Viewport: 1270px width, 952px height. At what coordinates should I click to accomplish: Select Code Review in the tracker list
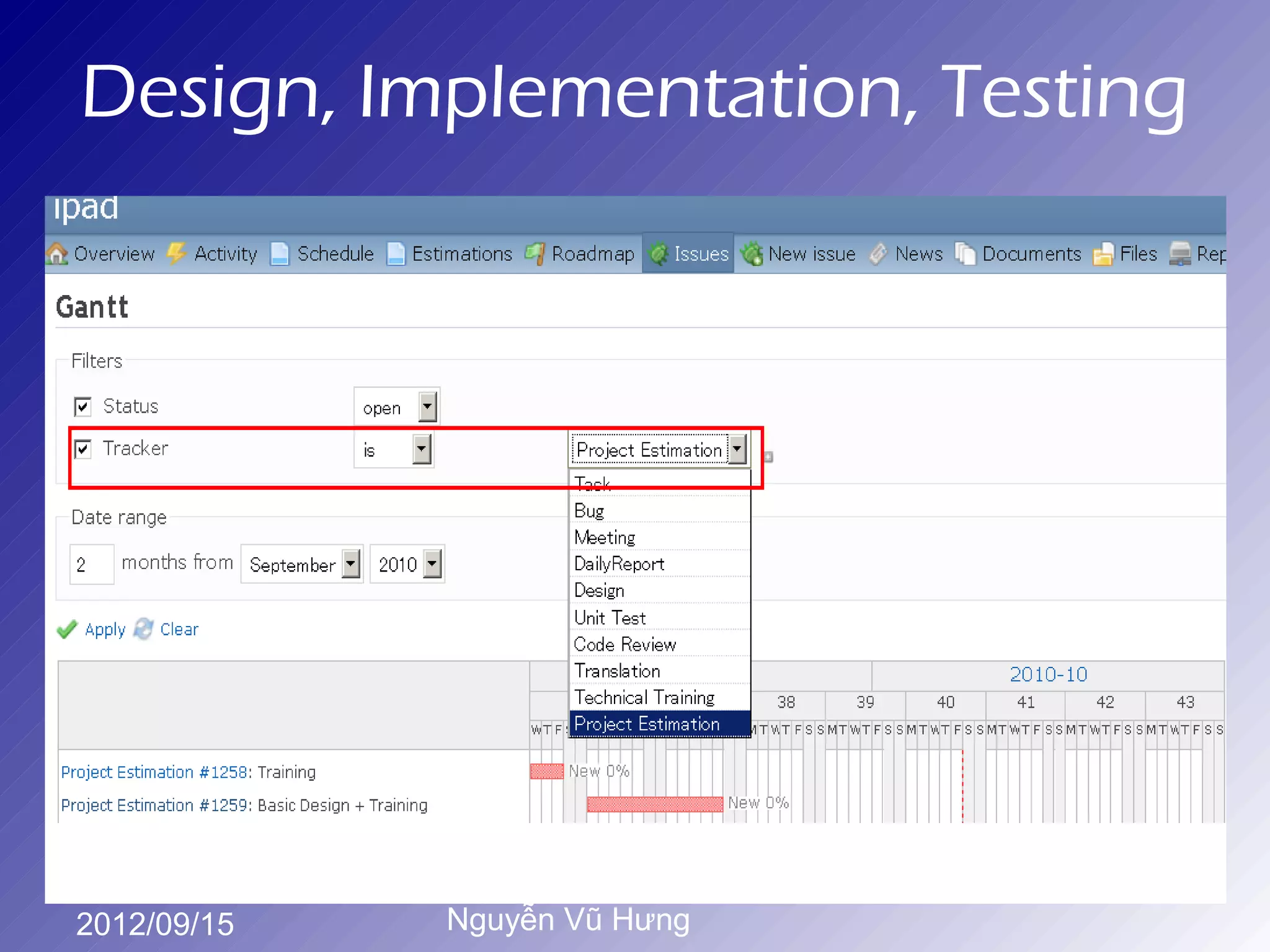point(659,644)
